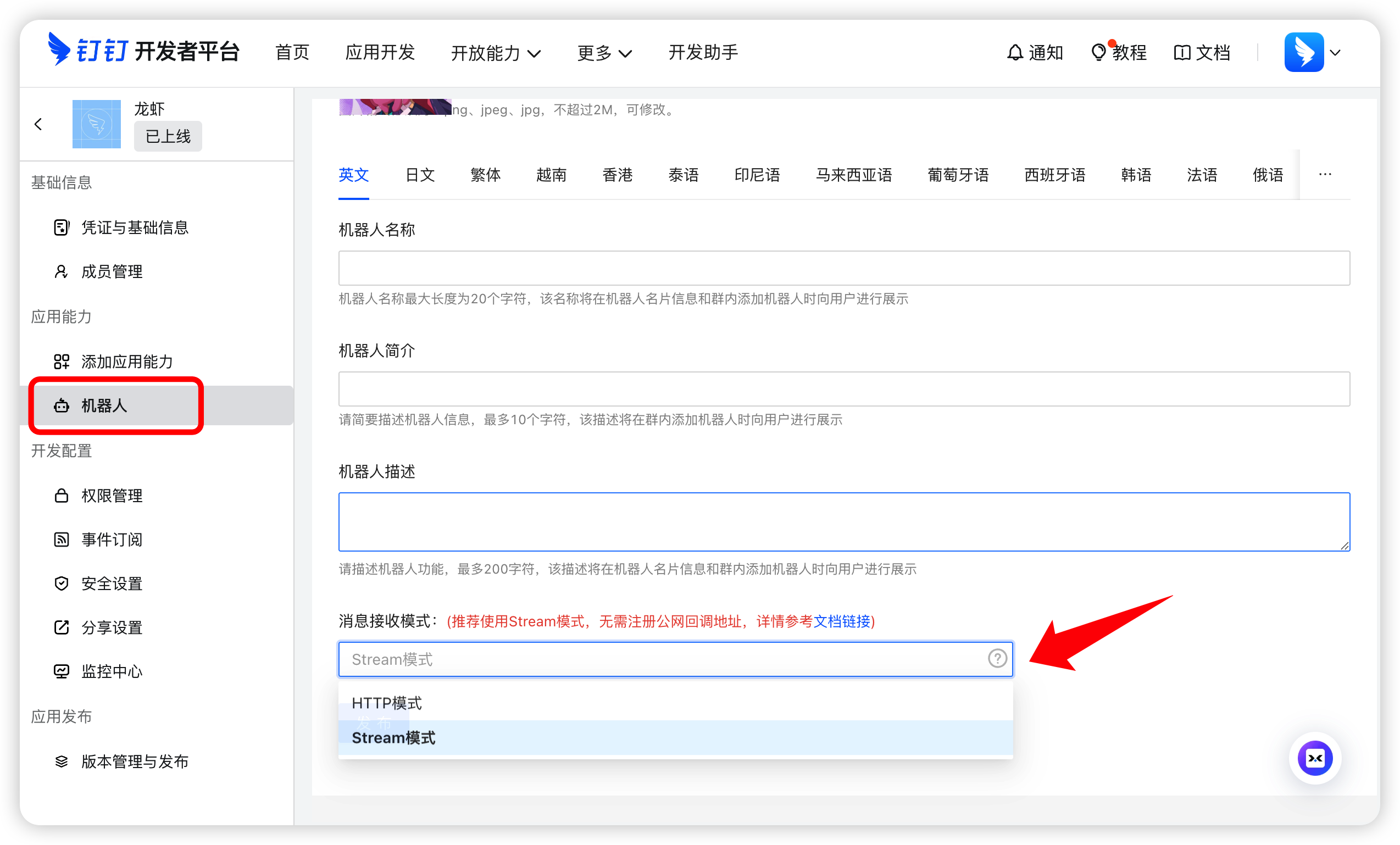Select the 机器人 robot icon in sidebar

tap(62, 405)
